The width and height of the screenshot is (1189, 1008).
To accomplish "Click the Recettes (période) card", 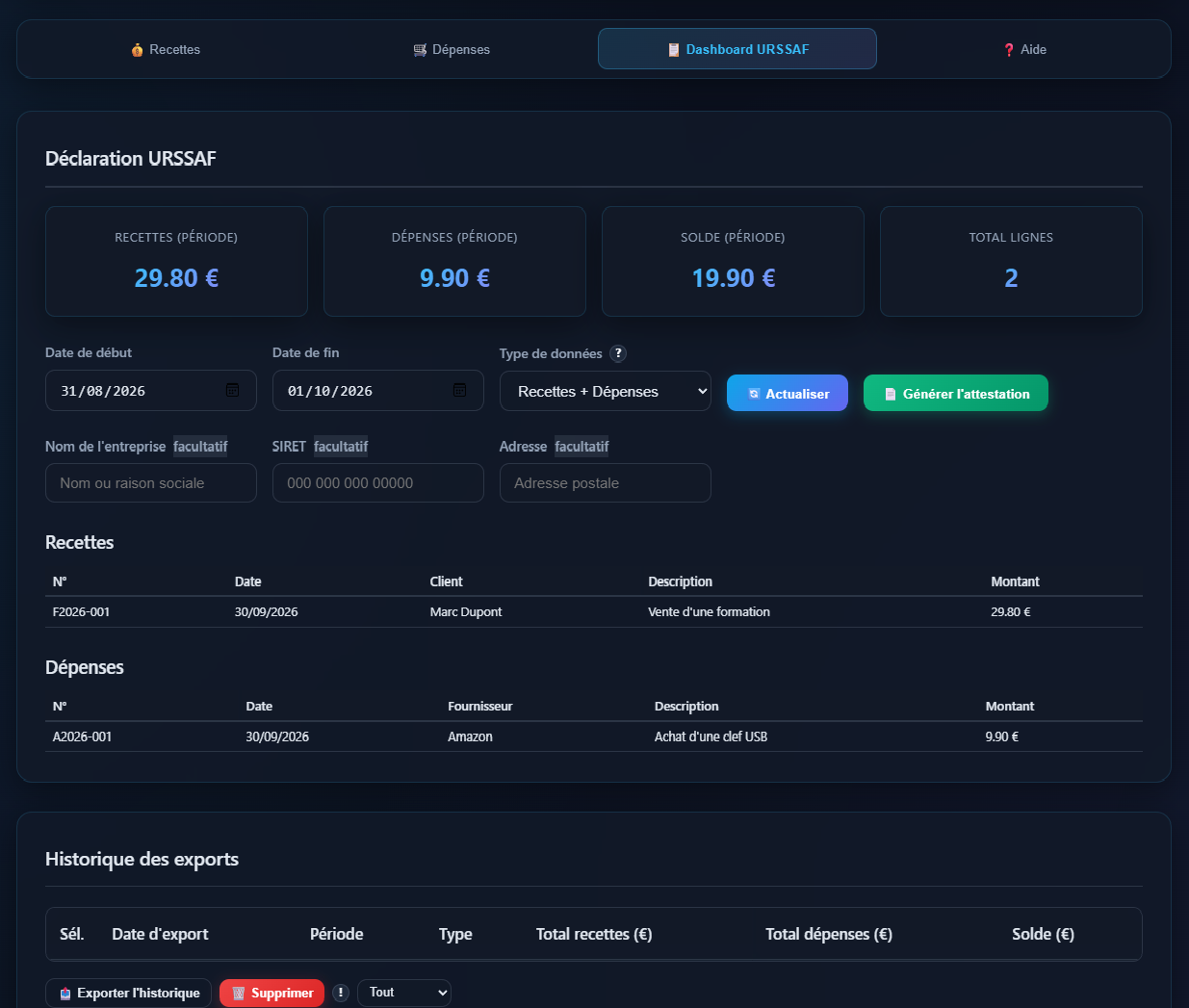I will tap(176, 261).
